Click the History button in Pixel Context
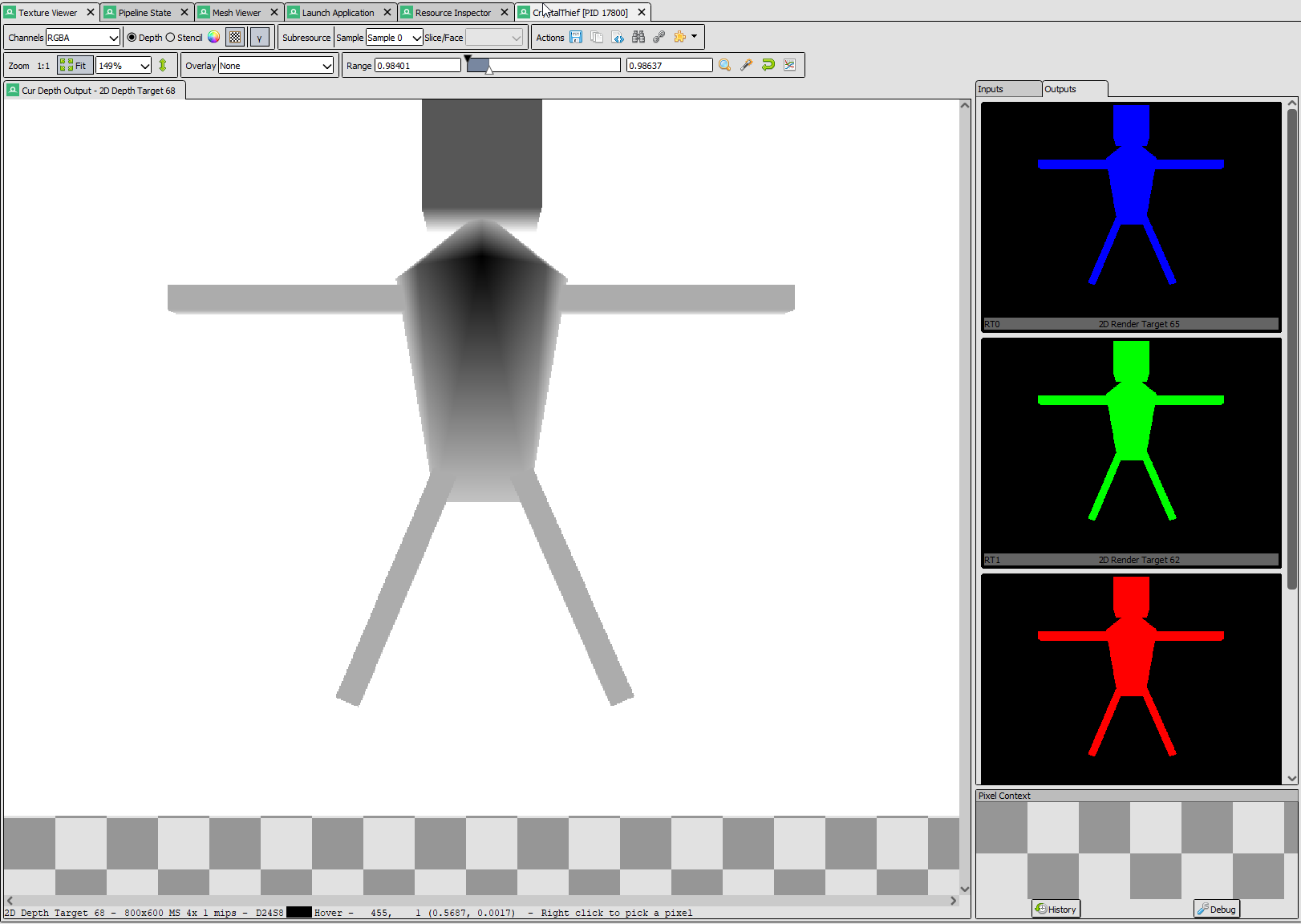This screenshot has width=1301, height=924. (x=1056, y=909)
